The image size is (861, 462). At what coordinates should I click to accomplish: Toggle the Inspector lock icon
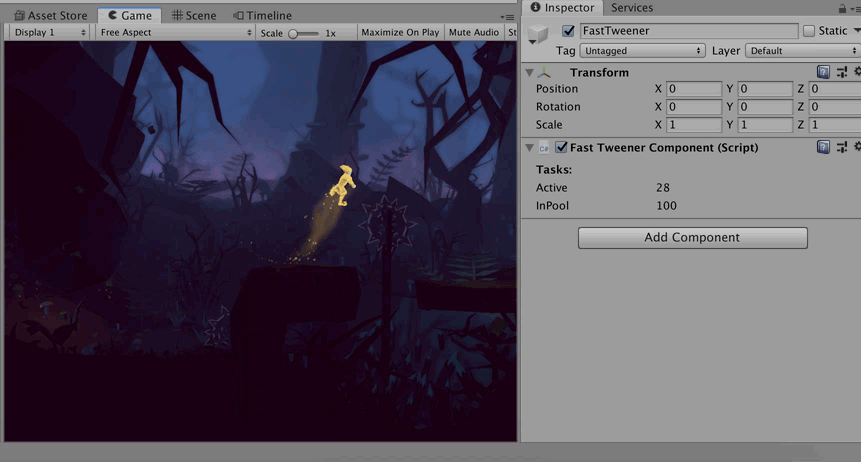(x=842, y=8)
